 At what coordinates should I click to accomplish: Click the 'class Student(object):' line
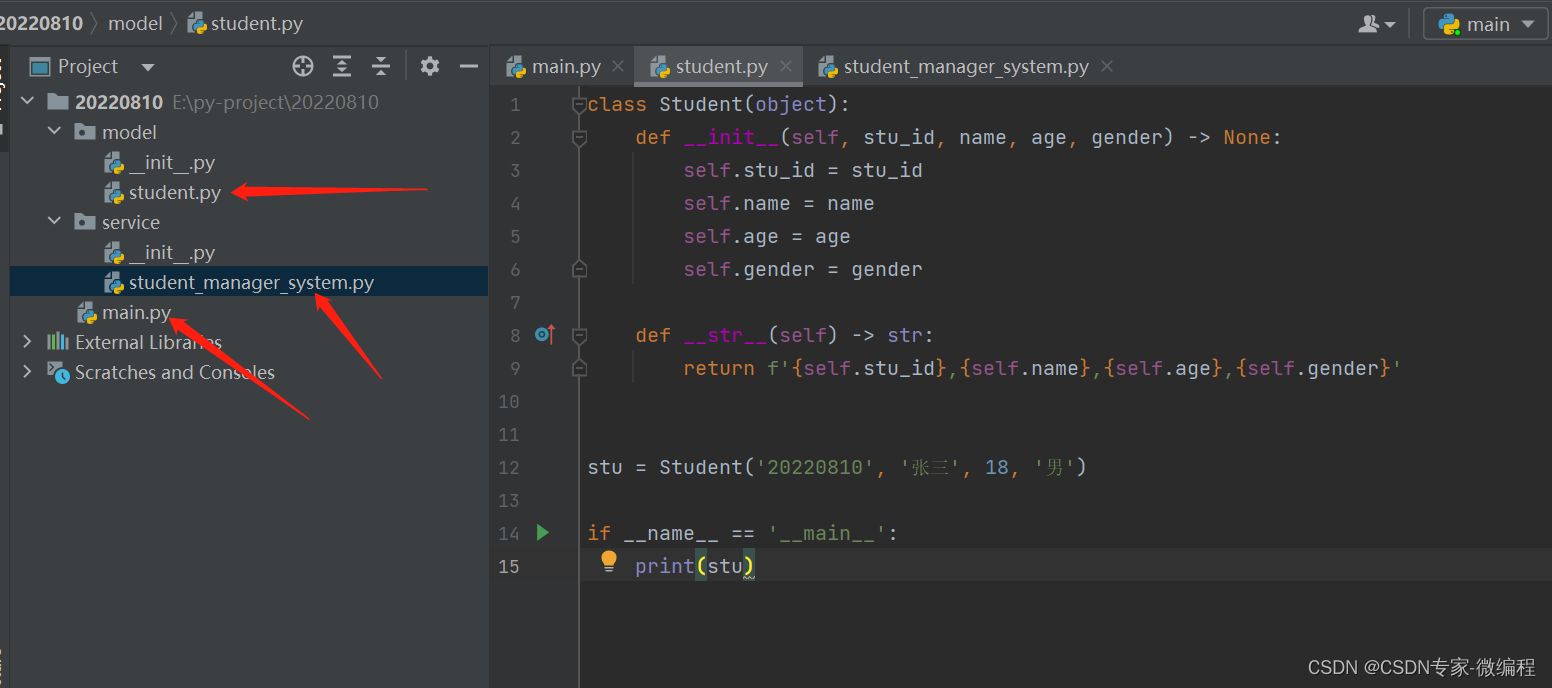coord(718,104)
